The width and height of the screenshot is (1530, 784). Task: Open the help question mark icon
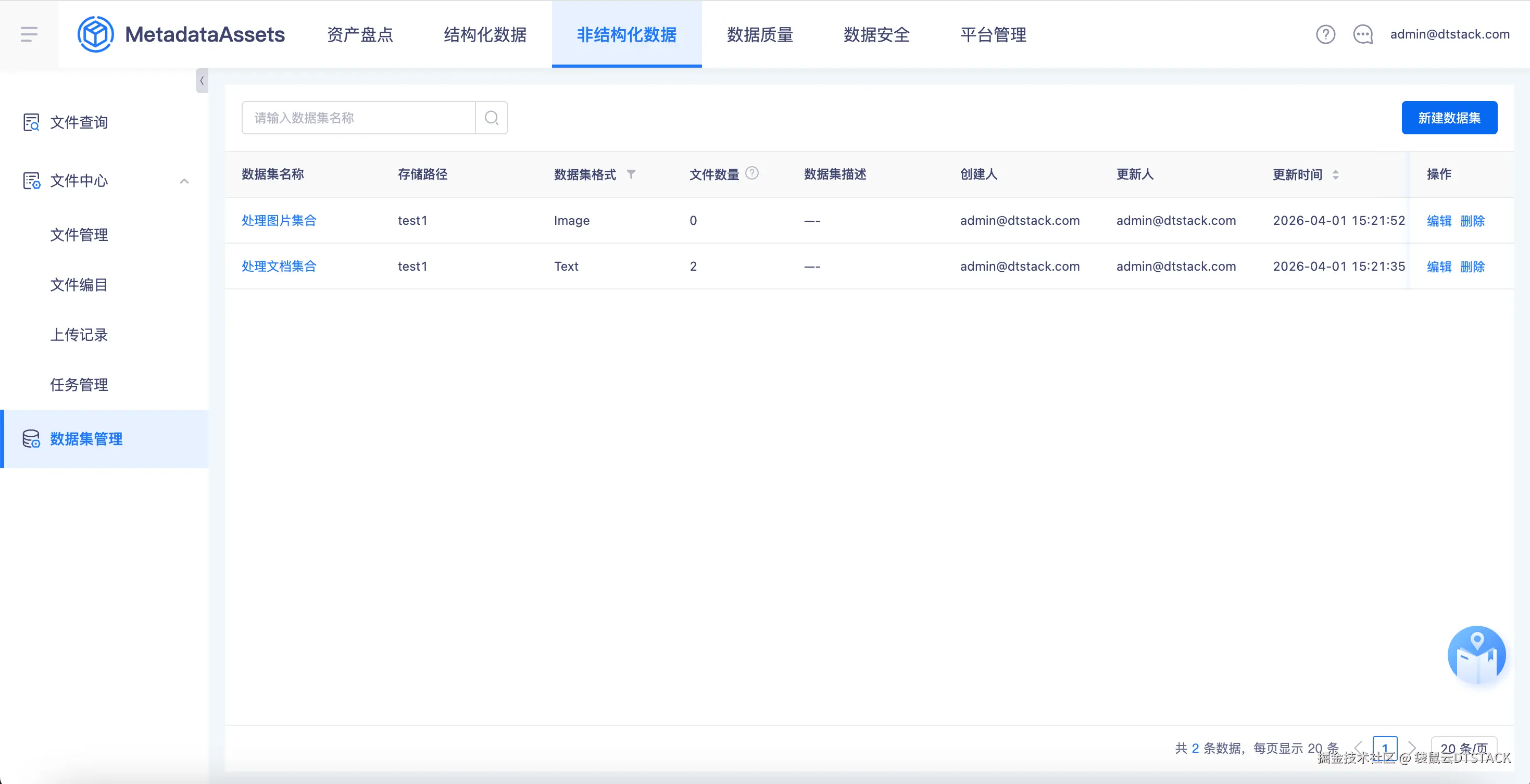pos(1325,34)
